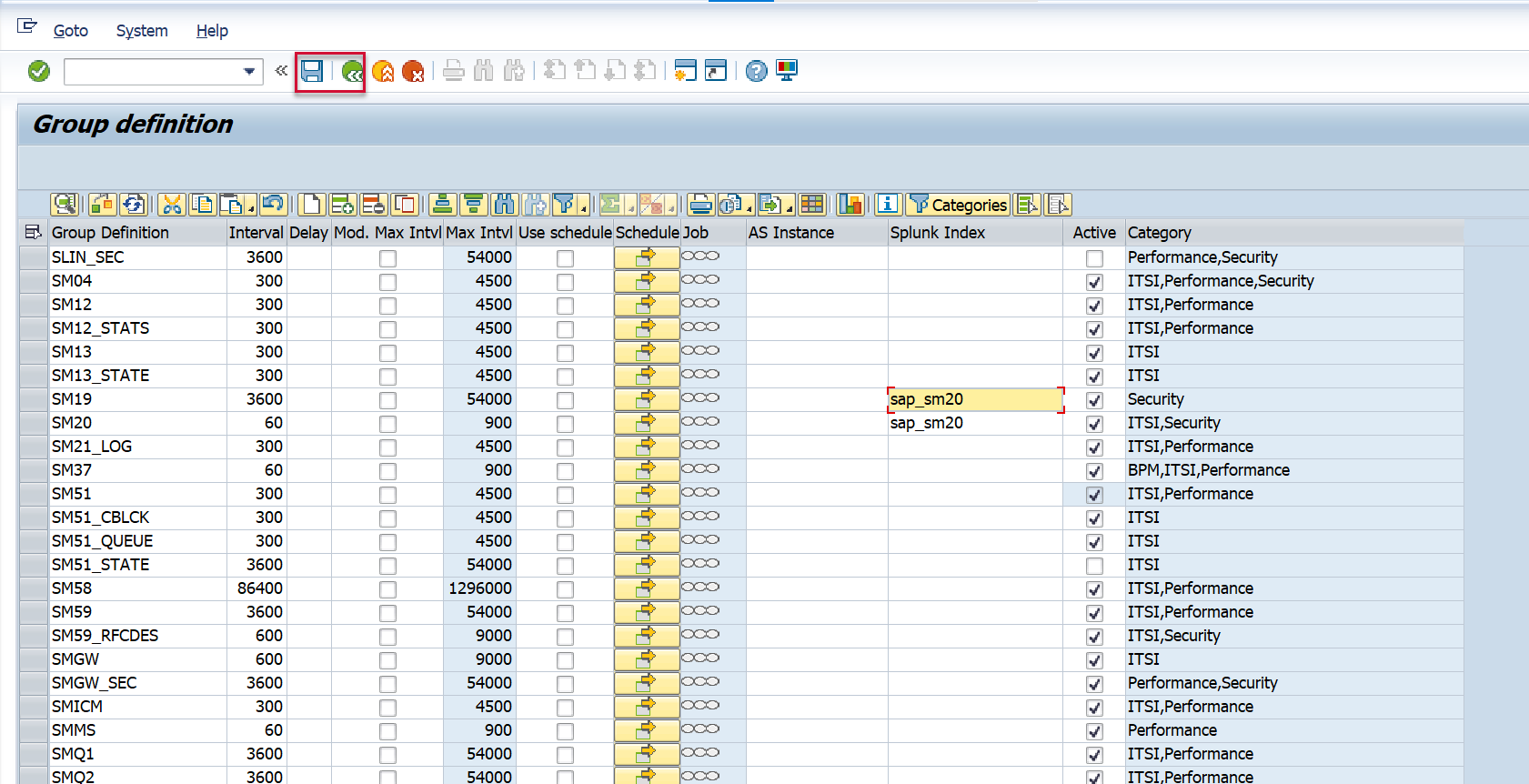Click the green Back arrow icon
The height and width of the screenshot is (784, 1529).
tap(351, 71)
